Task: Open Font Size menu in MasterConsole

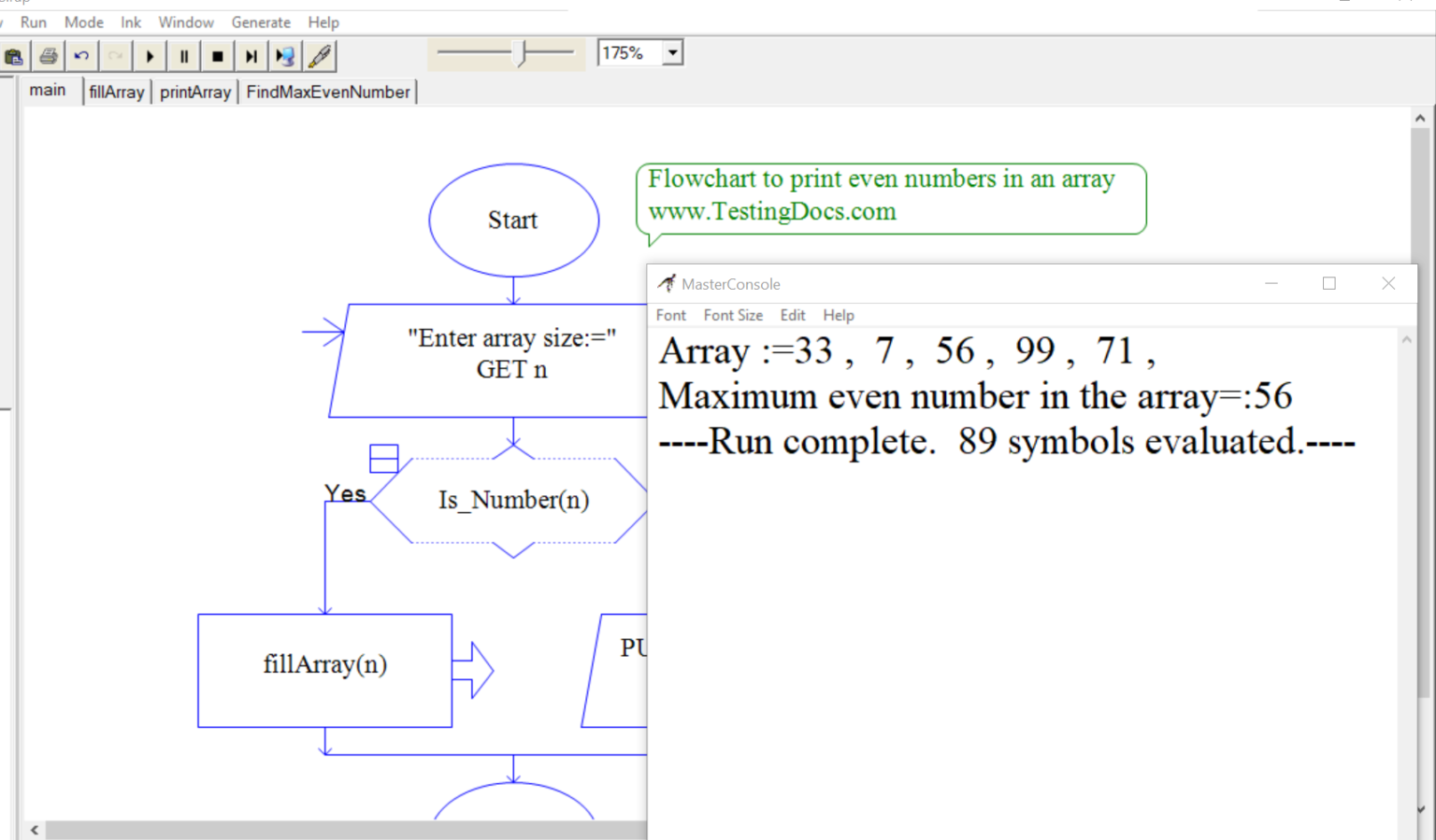Action: pyautogui.click(x=733, y=316)
